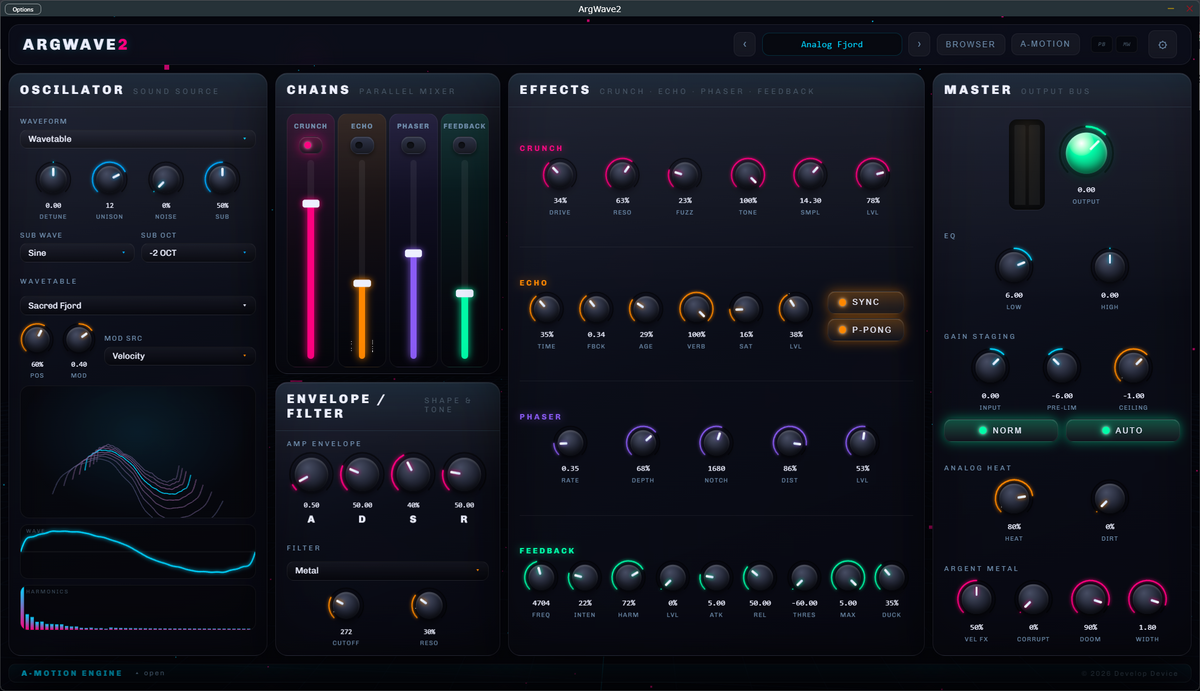Click the master output level meter
The width and height of the screenshot is (1200, 691).
(x=1026, y=165)
